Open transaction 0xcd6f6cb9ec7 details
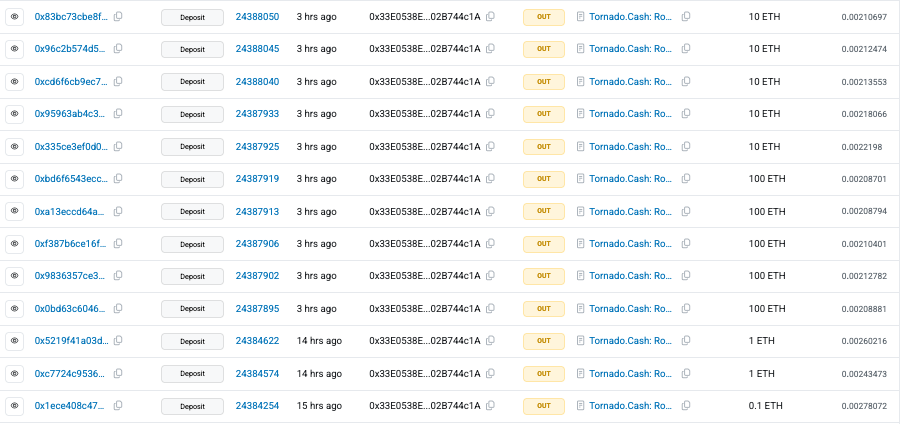 [69, 82]
